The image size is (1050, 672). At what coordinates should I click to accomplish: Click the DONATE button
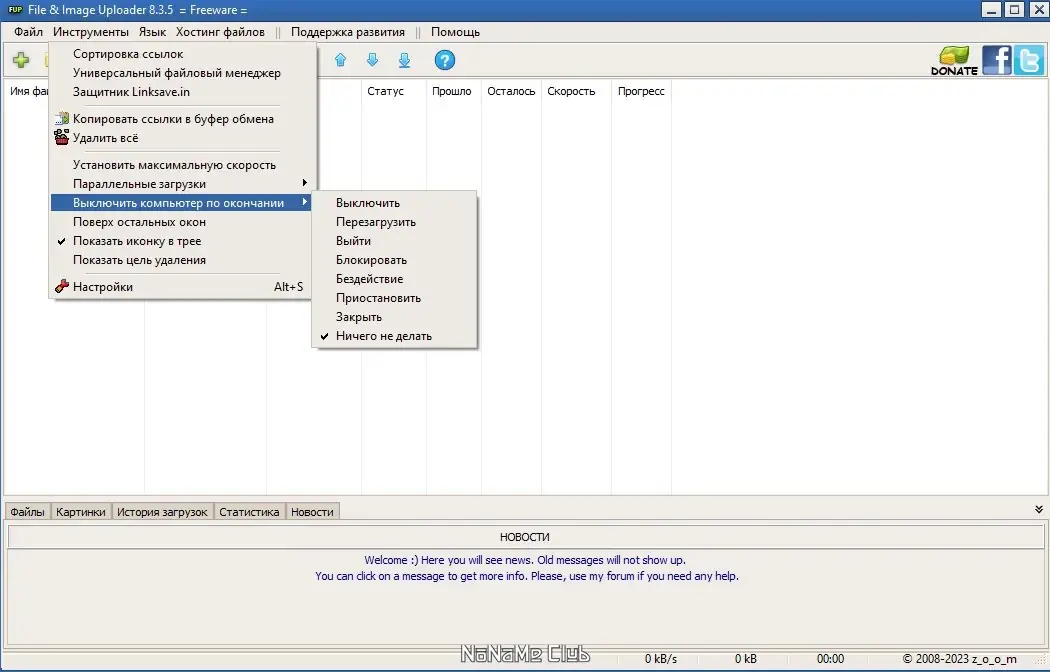[x=953, y=59]
